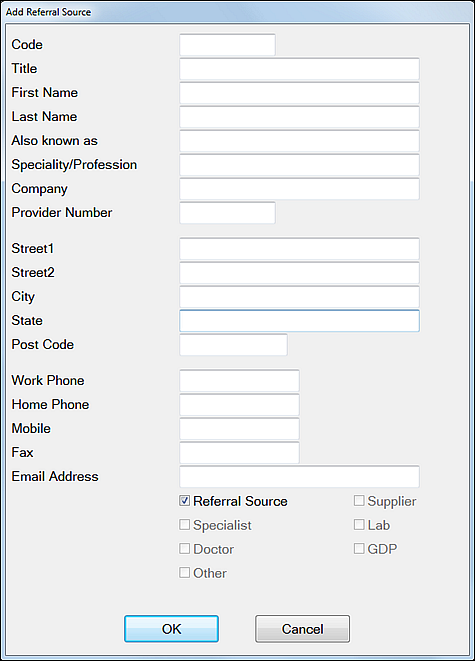Click the City input field

[x=299, y=297]
